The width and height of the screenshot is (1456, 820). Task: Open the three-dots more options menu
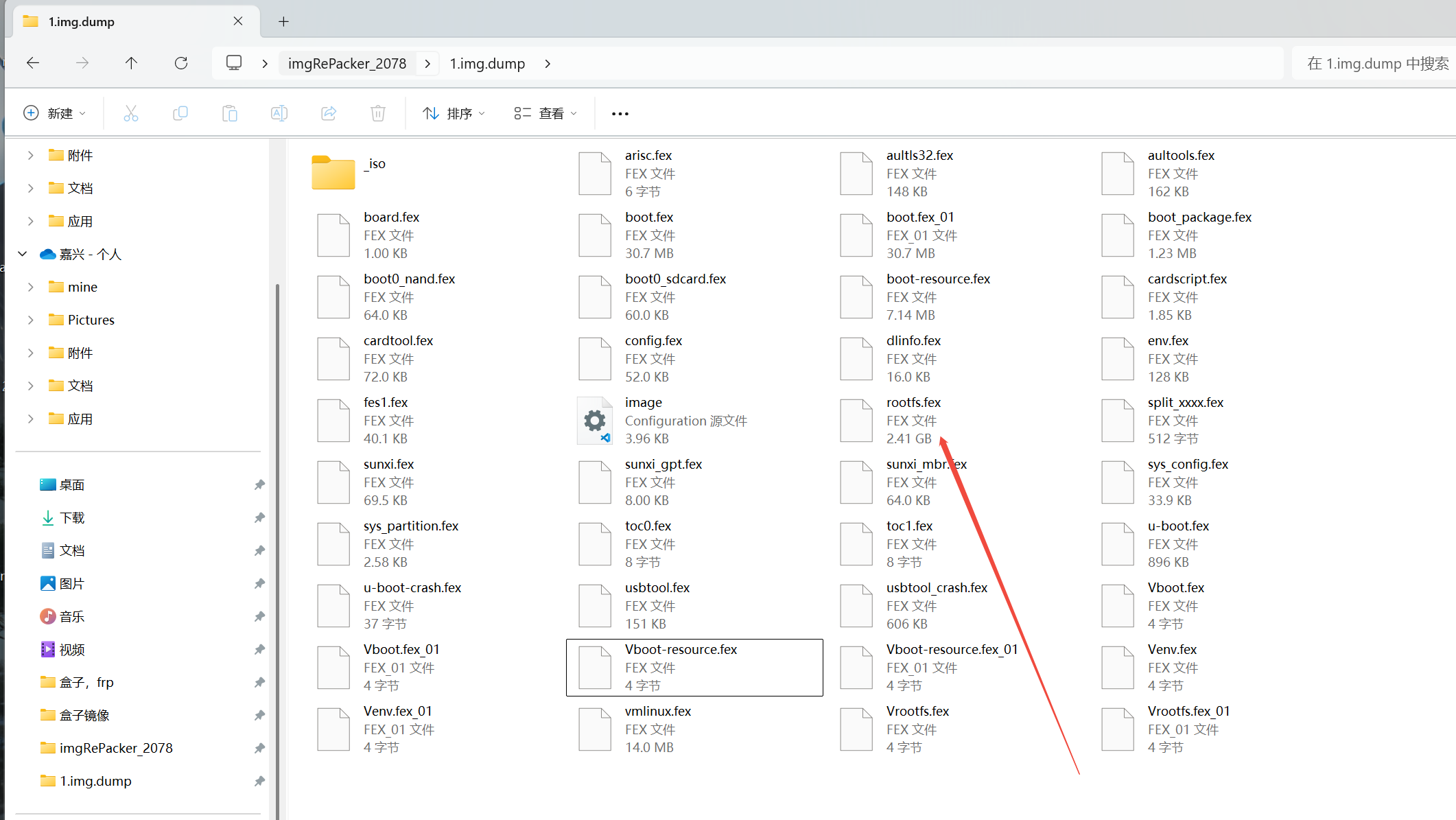pyautogui.click(x=620, y=114)
